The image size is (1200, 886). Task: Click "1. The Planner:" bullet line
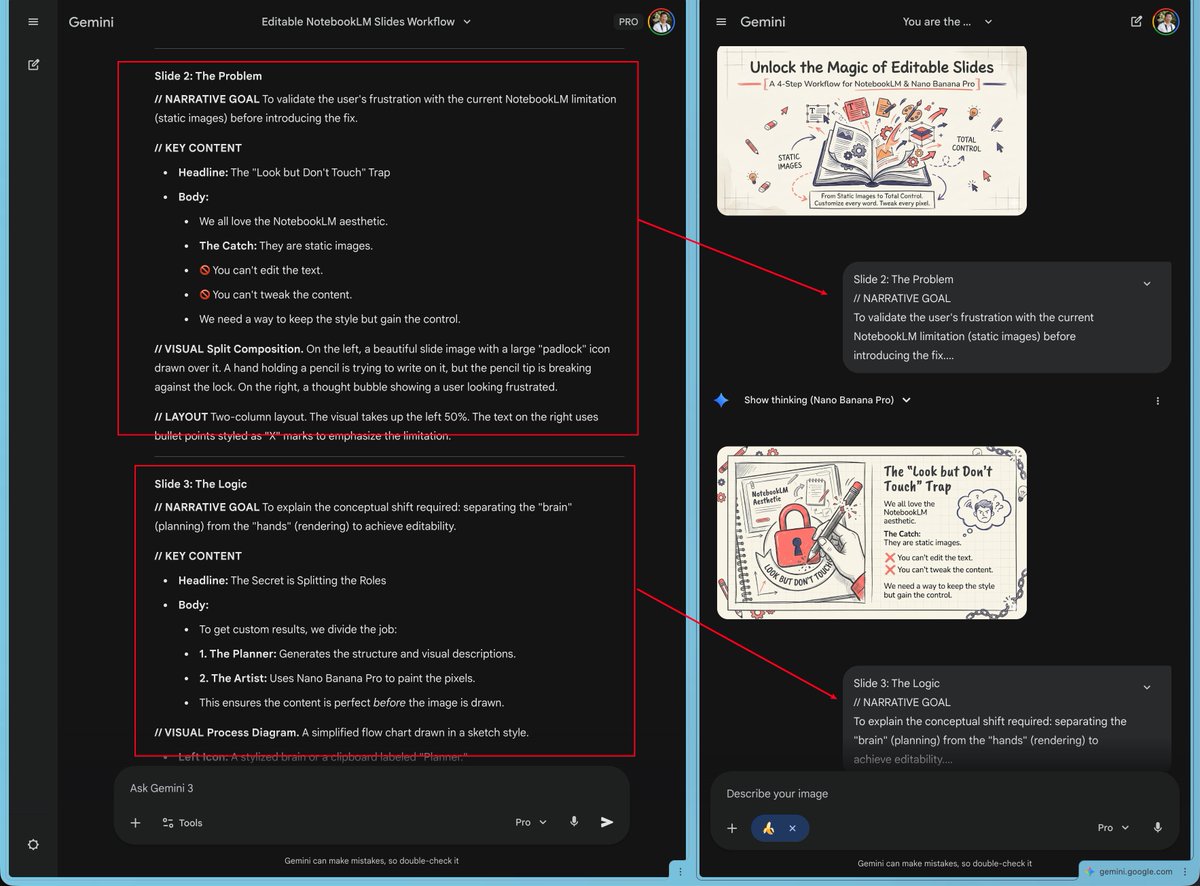pyautogui.click(x=357, y=654)
